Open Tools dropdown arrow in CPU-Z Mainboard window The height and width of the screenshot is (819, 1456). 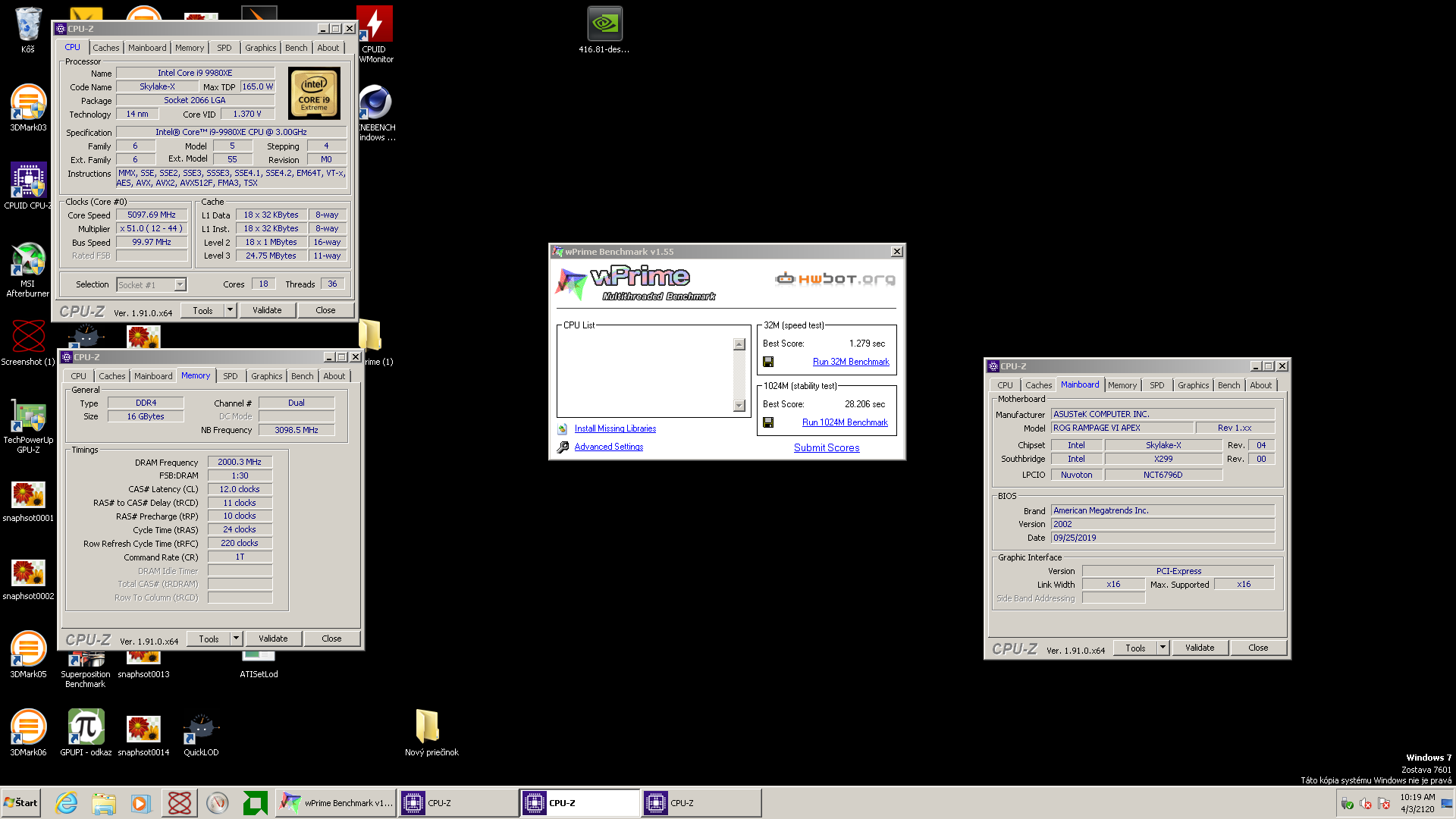pyautogui.click(x=1163, y=648)
